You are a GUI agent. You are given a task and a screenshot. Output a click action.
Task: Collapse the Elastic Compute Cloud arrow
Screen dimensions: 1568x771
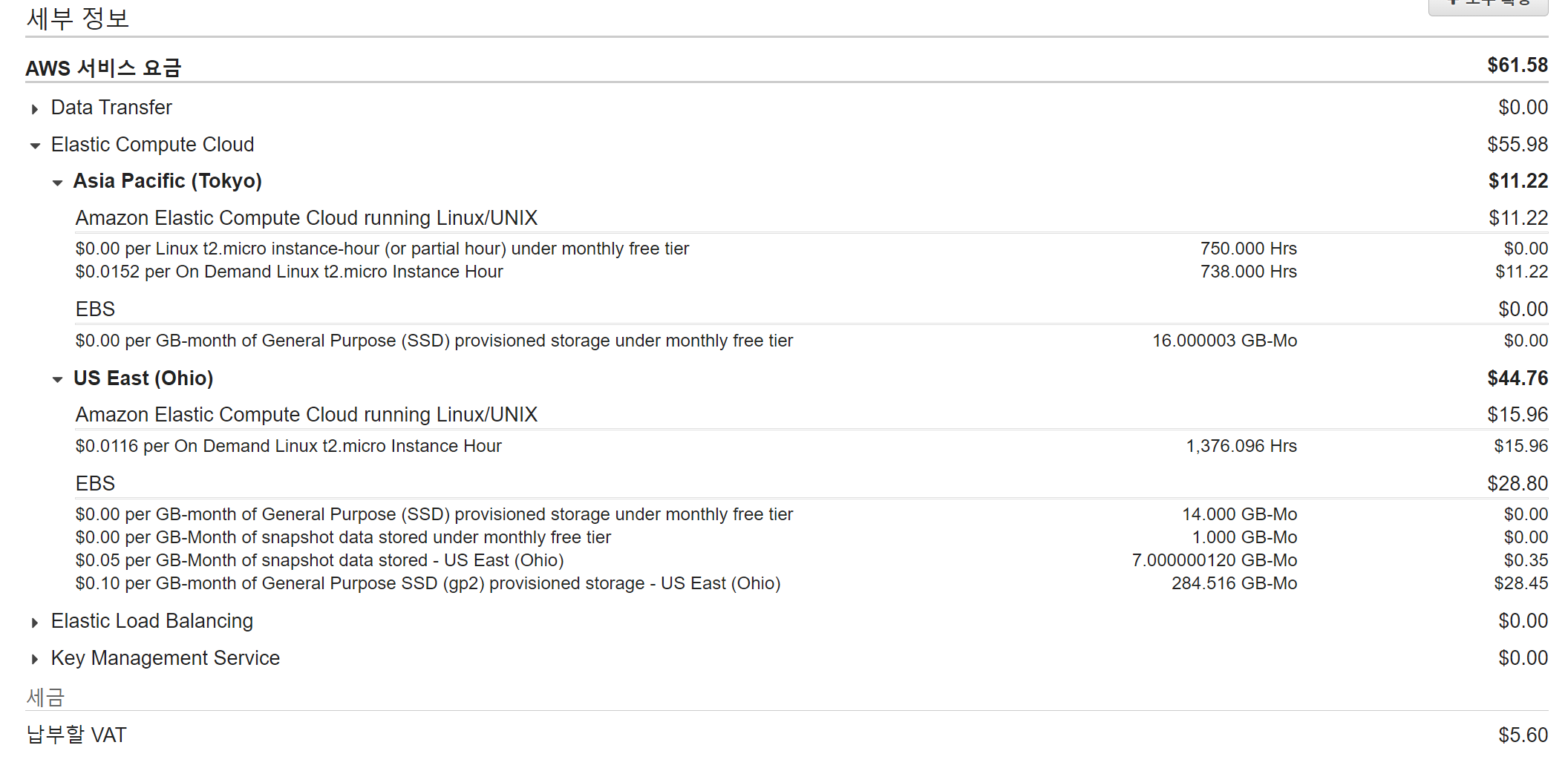(35, 146)
